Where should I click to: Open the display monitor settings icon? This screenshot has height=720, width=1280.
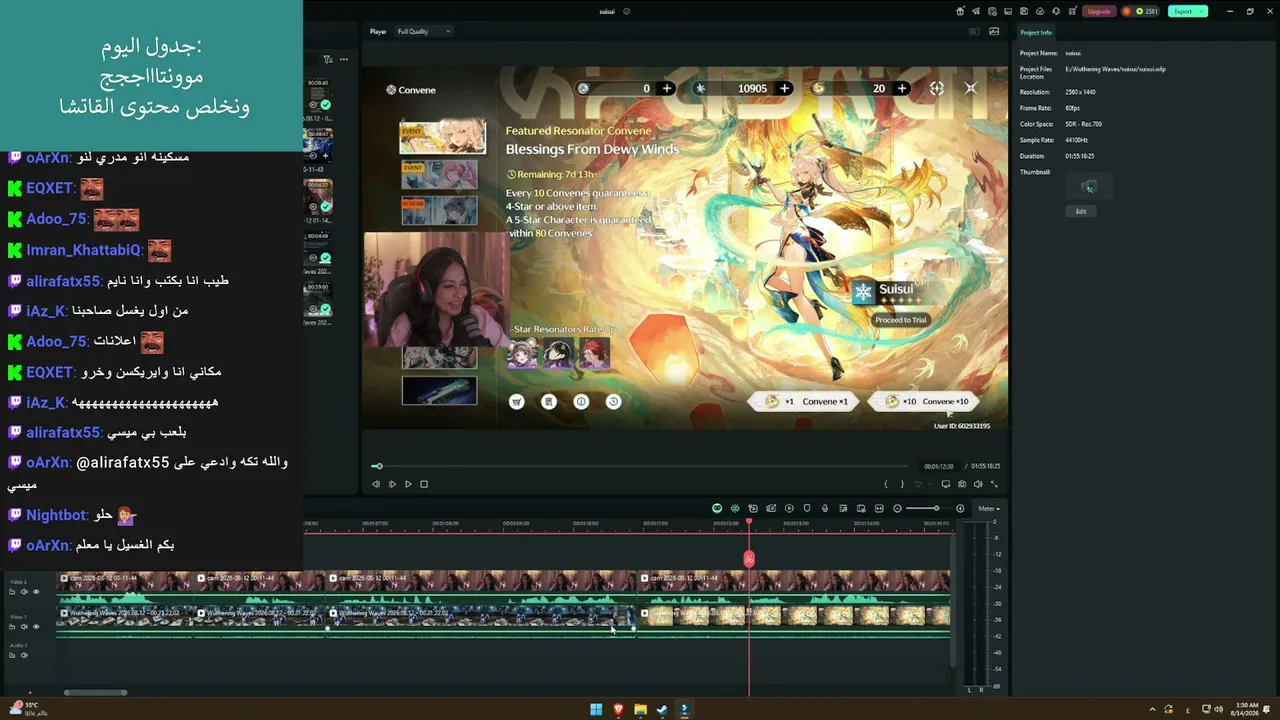tap(946, 484)
